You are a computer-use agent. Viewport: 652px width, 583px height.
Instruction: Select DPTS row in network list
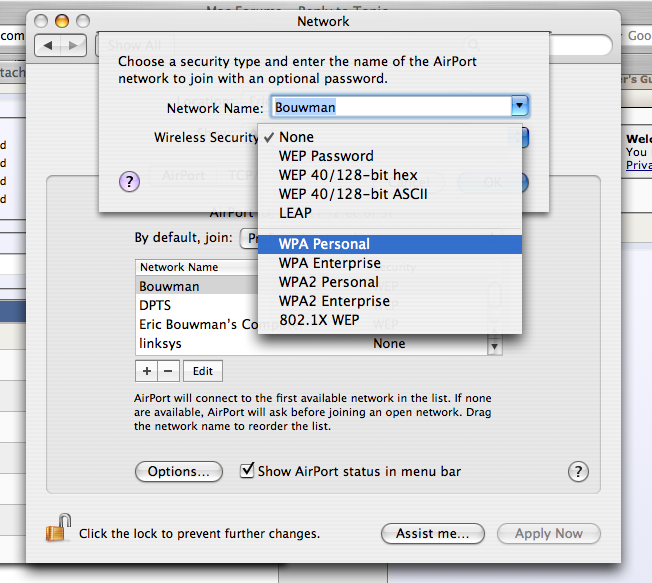point(197,305)
